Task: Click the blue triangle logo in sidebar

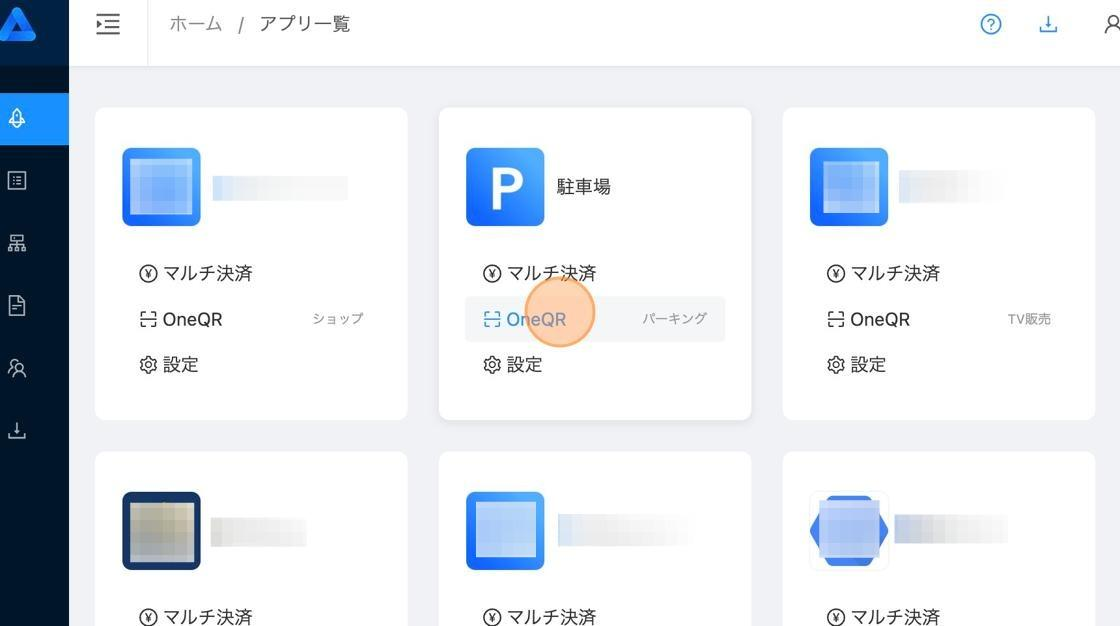Action: point(17,24)
